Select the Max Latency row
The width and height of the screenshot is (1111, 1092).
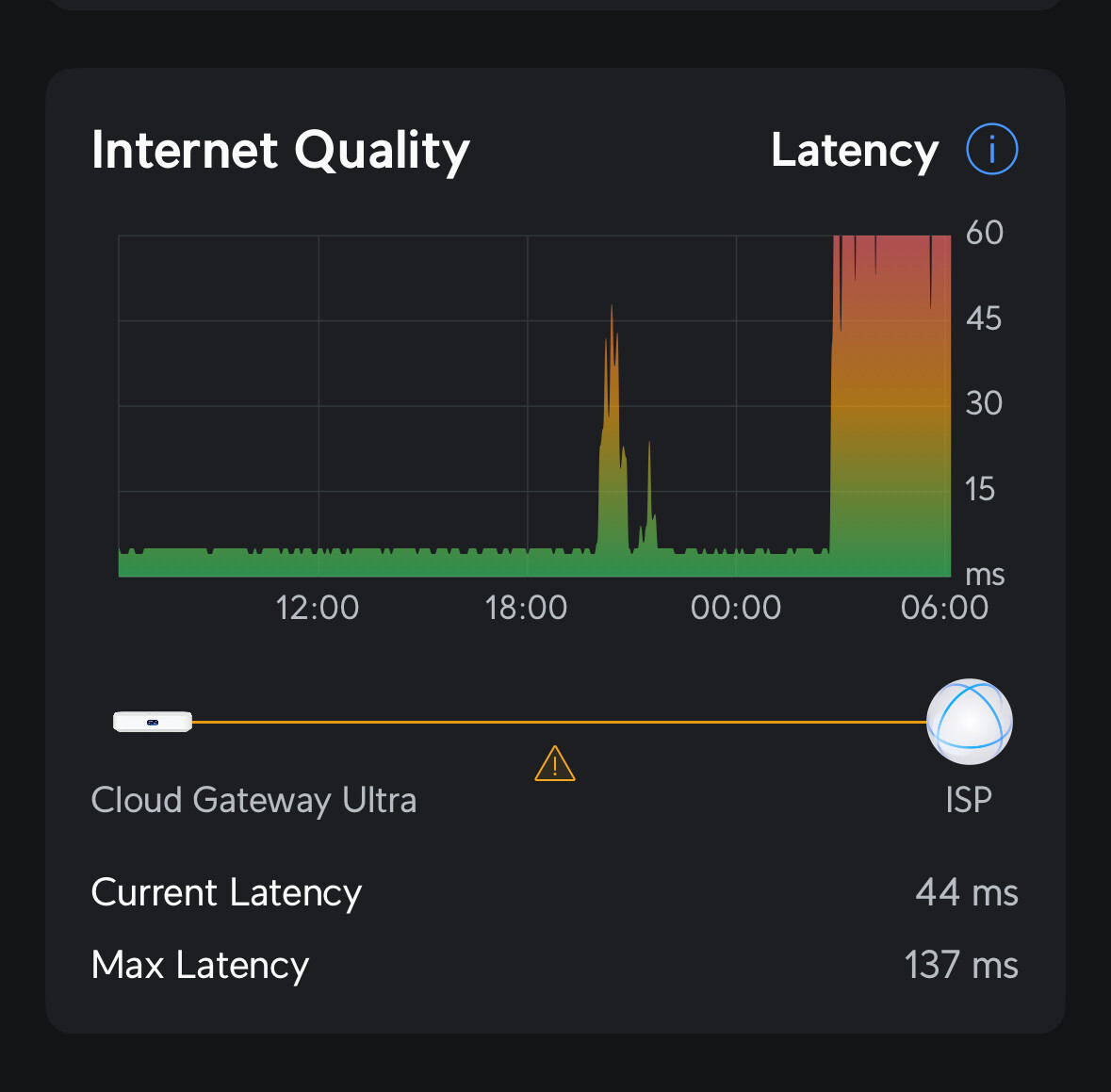(555, 965)
